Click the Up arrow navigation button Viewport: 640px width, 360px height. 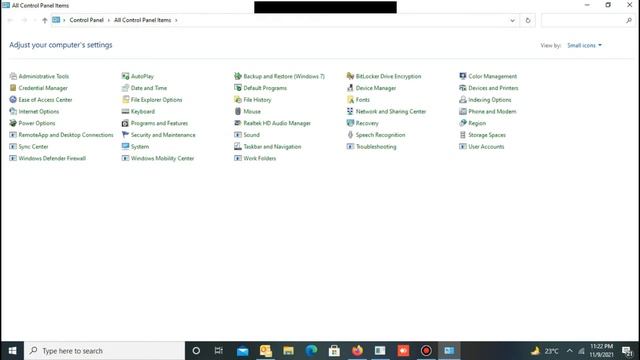(x=44, y=20)
